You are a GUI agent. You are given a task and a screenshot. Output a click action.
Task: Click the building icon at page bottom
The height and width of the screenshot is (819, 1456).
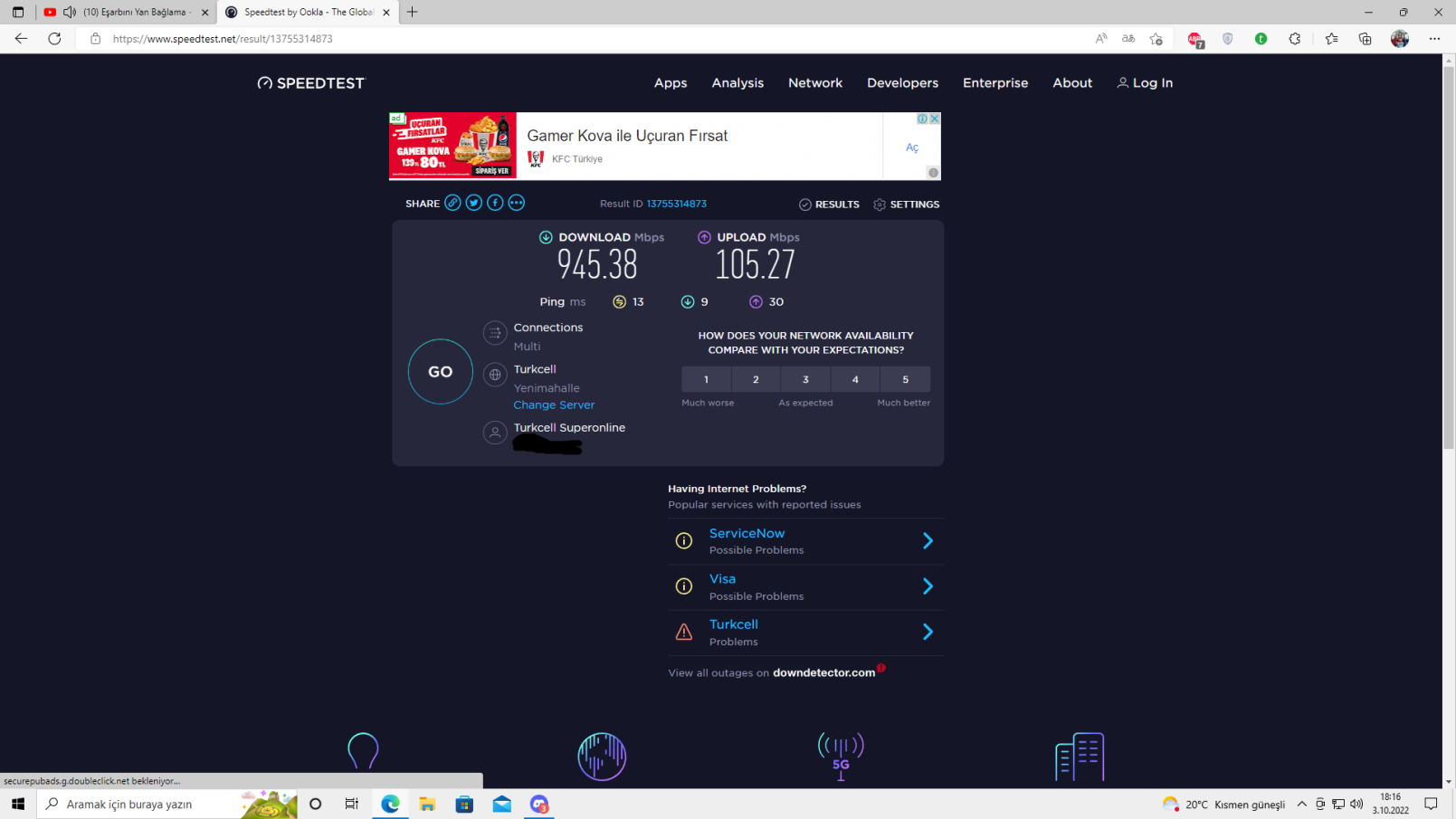click(1080, 757)
